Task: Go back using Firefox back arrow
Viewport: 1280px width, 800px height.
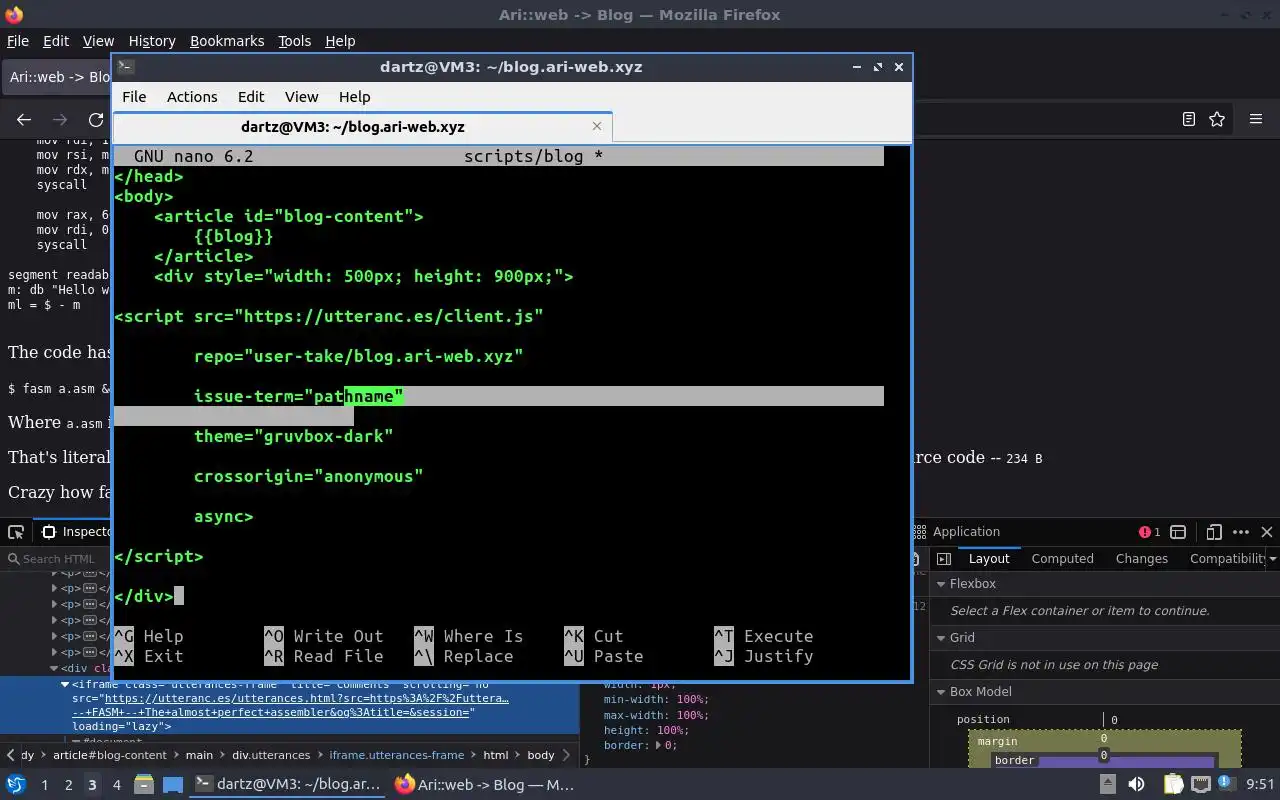Action: tap(24, 119)
